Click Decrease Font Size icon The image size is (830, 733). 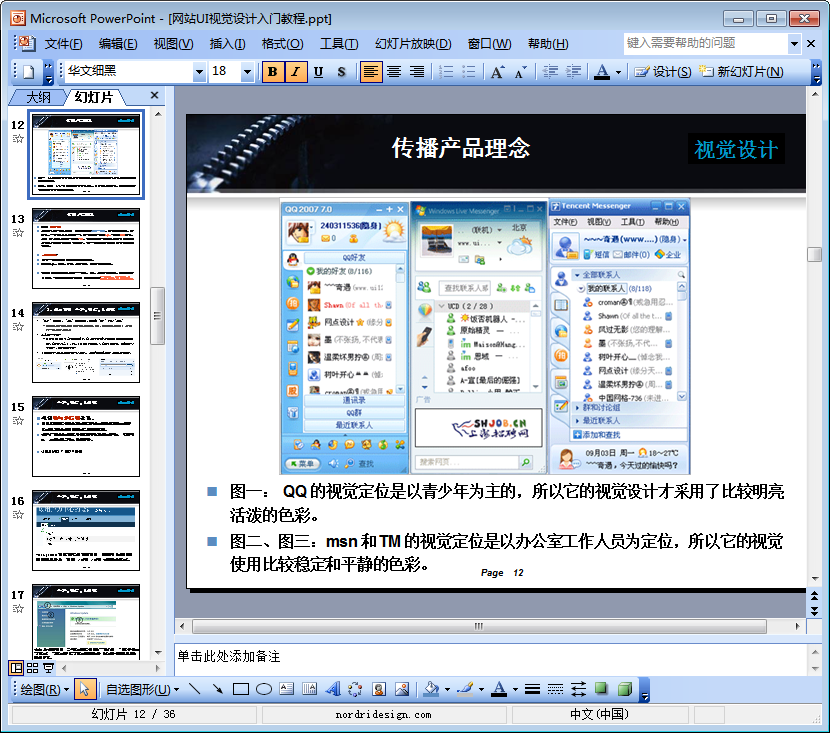point(521,72)
